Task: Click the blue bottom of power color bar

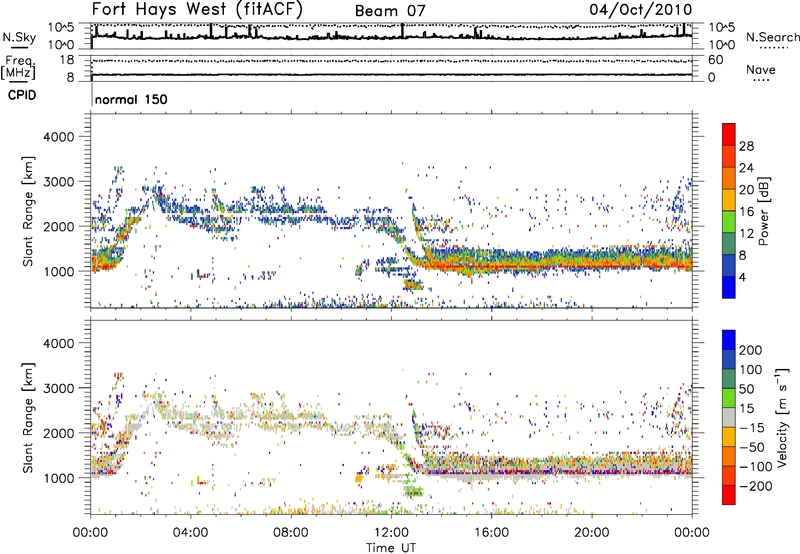Action: 729,287
